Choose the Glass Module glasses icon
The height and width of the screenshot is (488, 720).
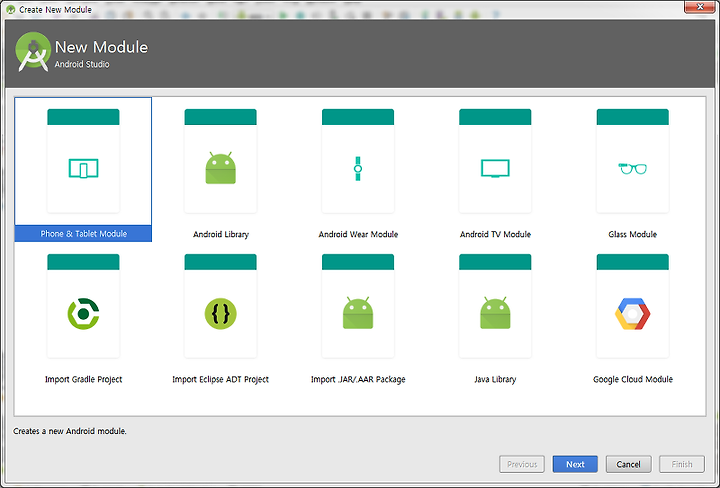(632, 168)
